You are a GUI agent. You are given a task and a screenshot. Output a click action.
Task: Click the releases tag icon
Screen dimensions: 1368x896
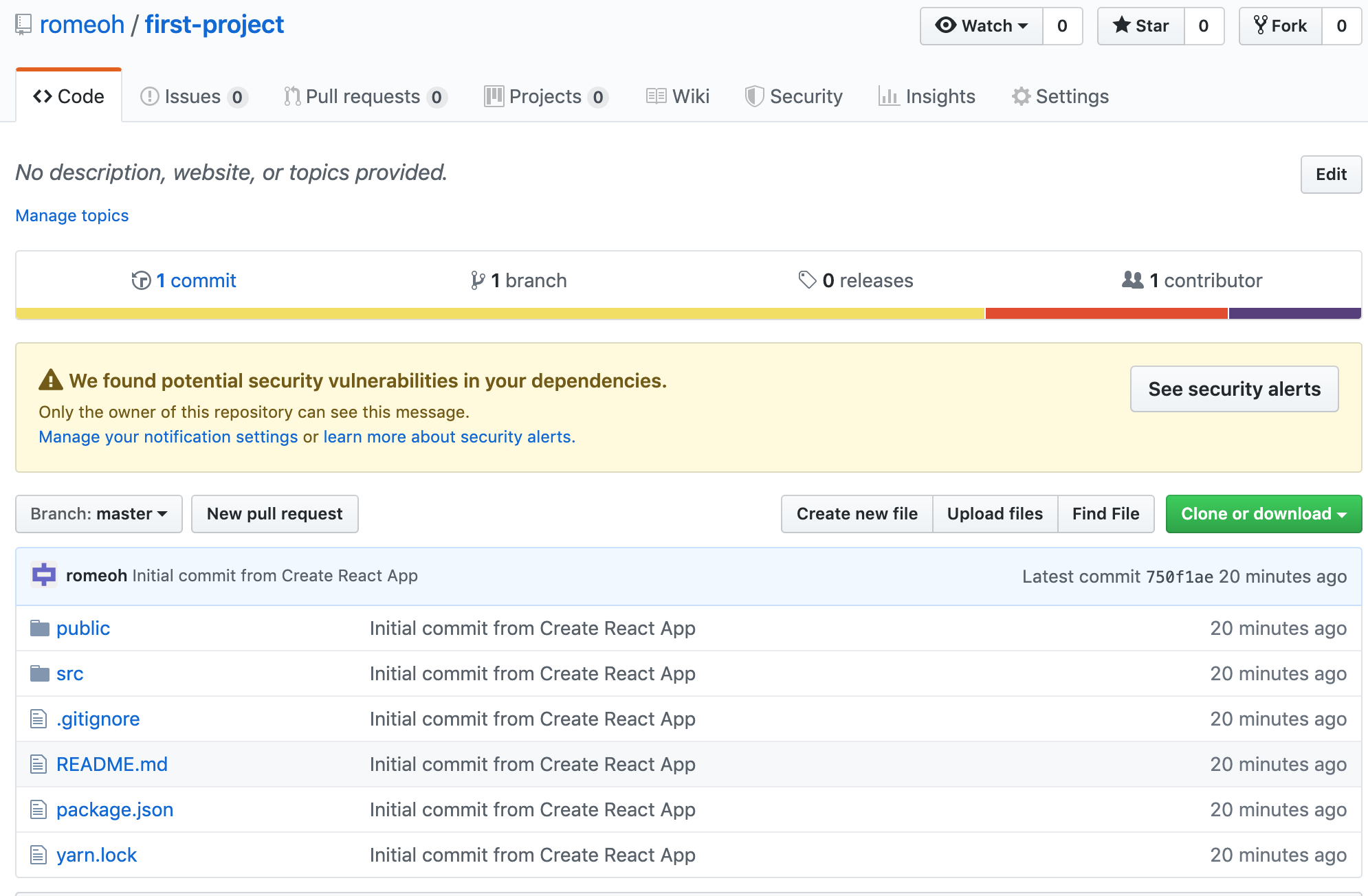click(x=807, y=280)
